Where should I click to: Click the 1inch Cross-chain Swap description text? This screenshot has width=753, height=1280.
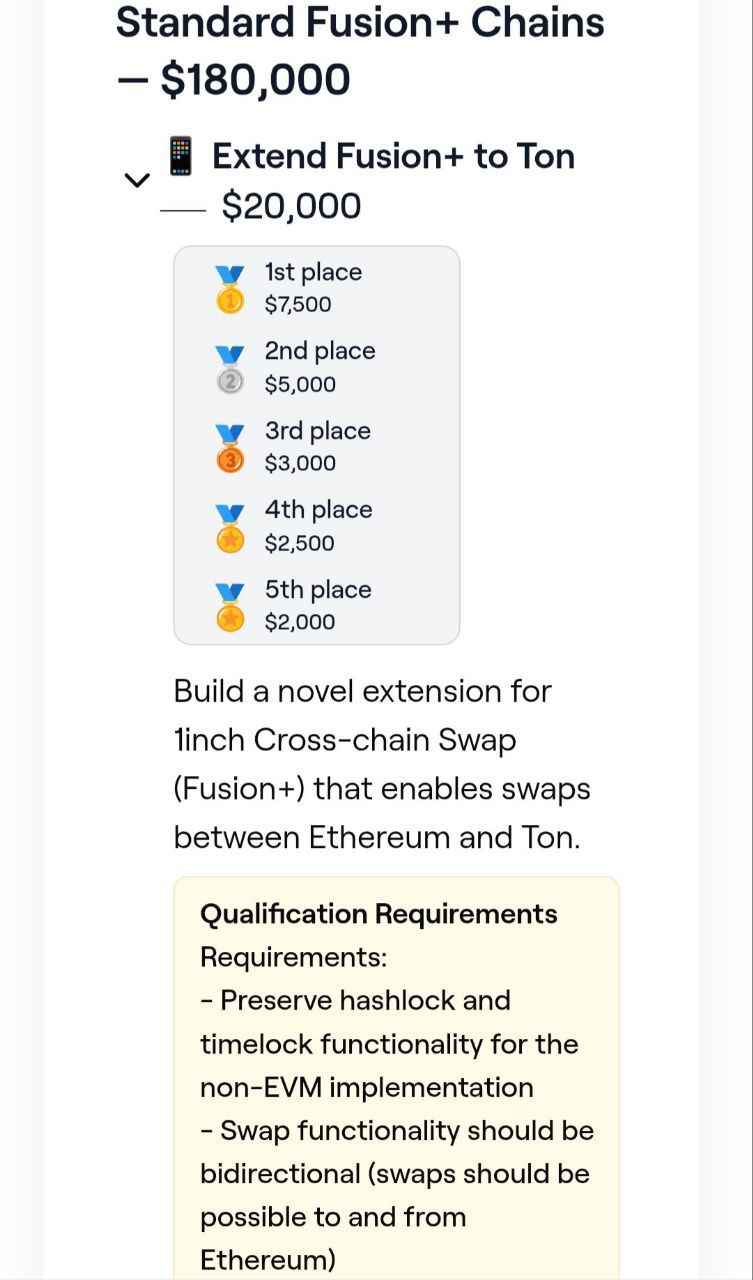click(345, 740)
